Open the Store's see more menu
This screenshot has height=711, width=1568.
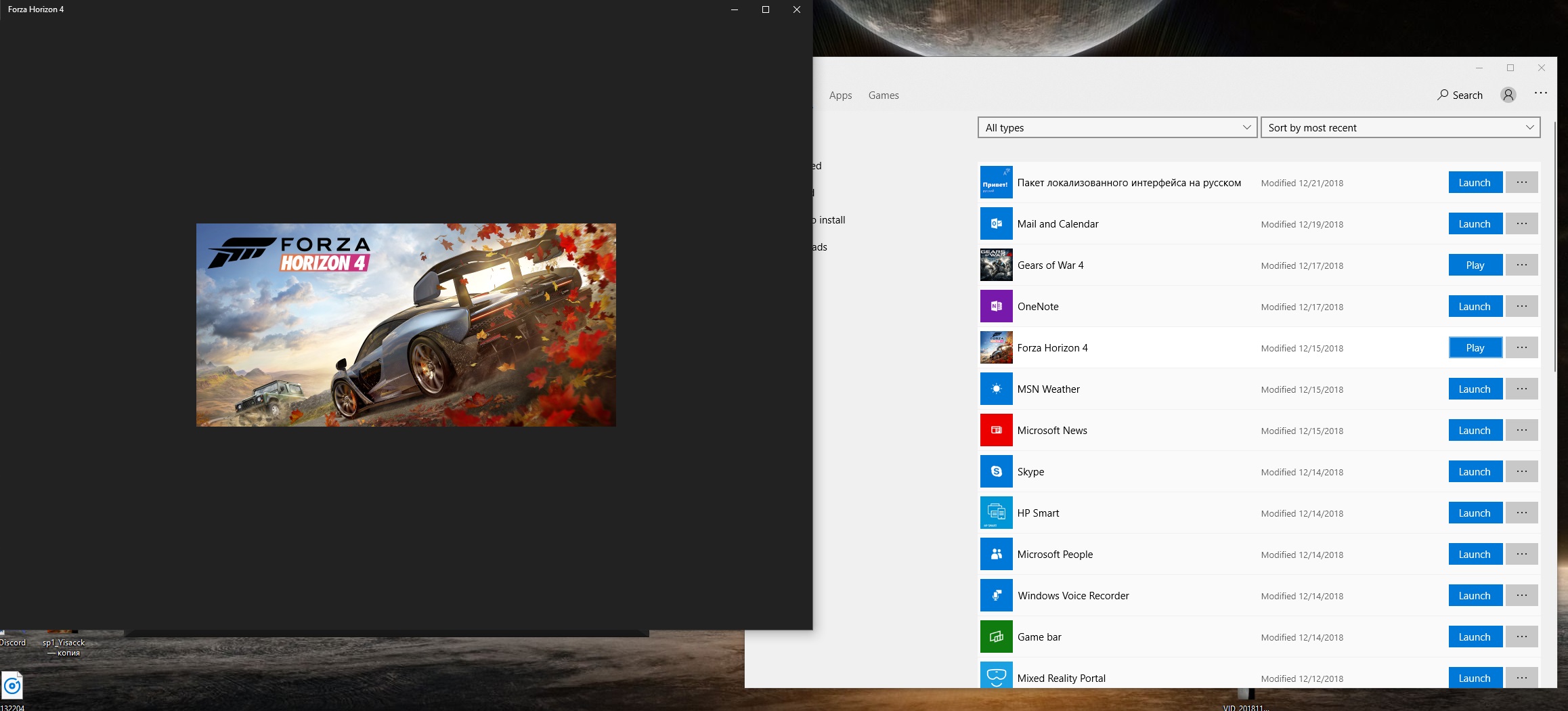pos(1540,93)
